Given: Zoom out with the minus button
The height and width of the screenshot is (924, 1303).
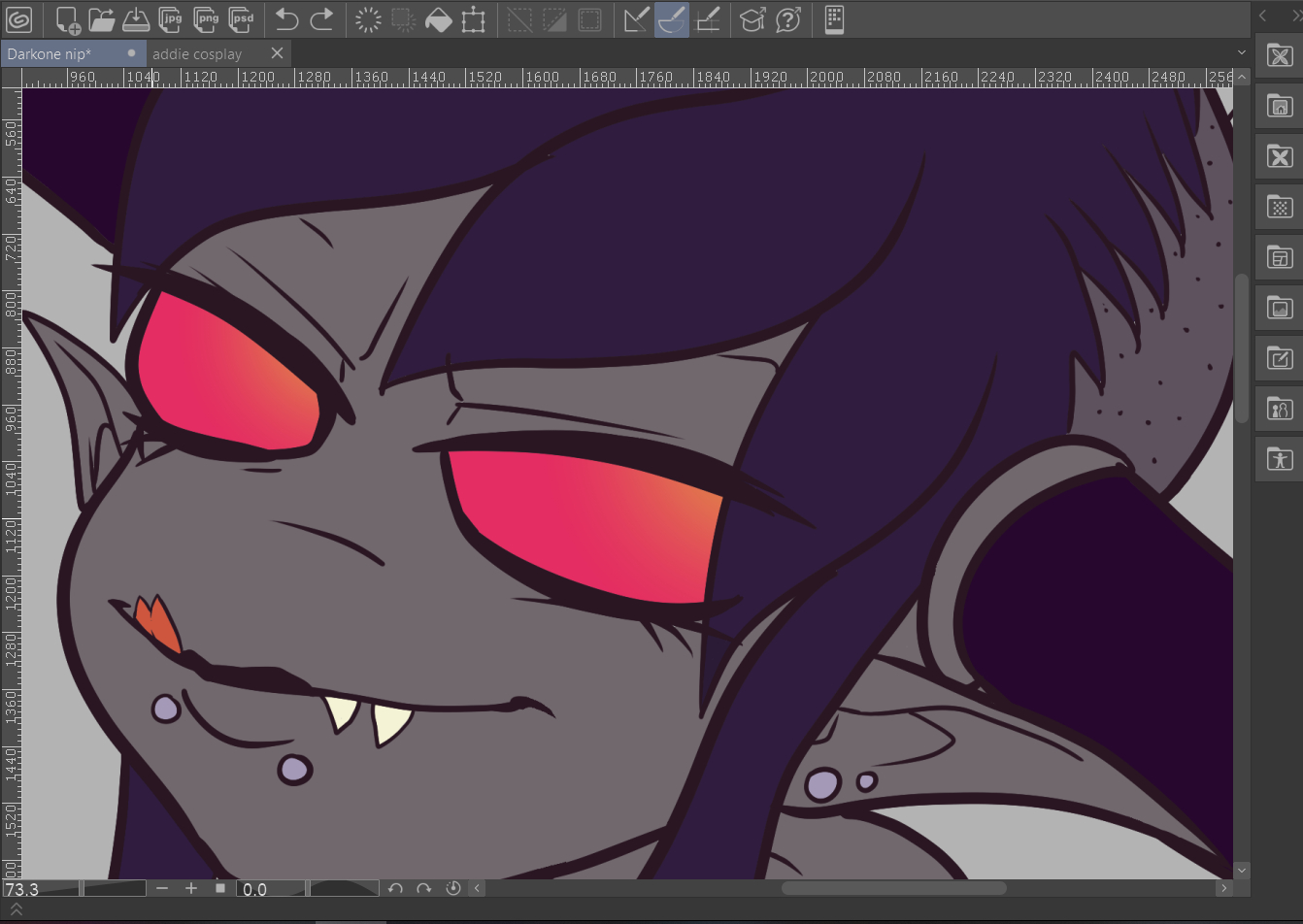Looking at the screenshot, I should click(x=162, y=888).
